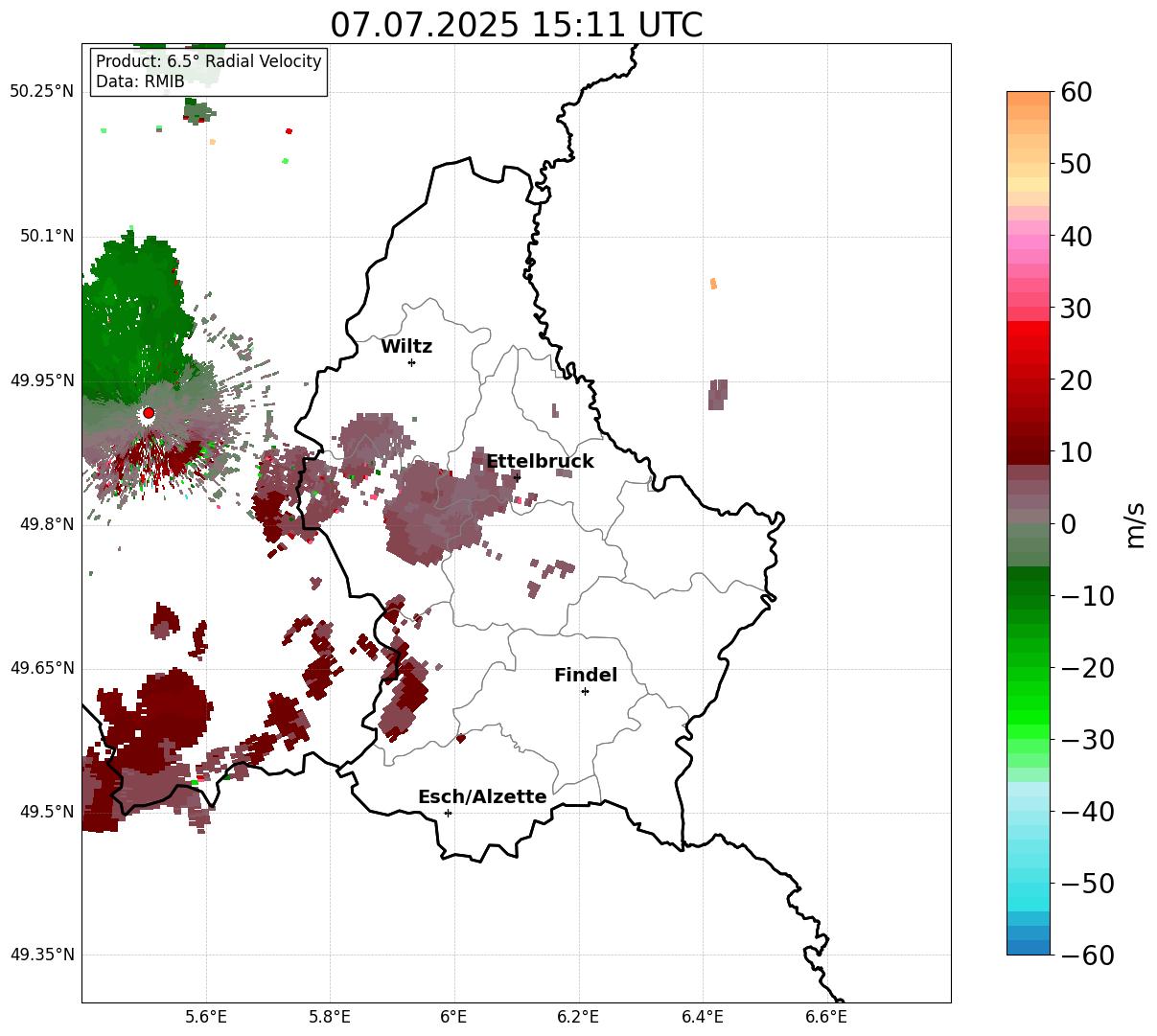Click the 49.5°N latitude label
The width and height of the screenshot is (1157, 1036).
(47, 812)
